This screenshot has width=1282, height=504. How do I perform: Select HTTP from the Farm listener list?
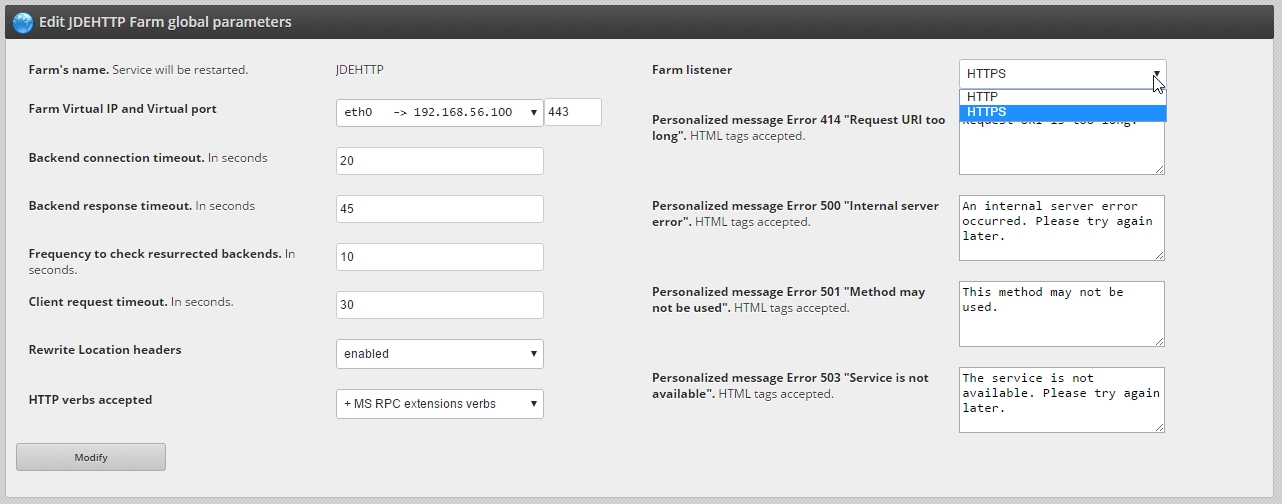(x=1062, y=97)
